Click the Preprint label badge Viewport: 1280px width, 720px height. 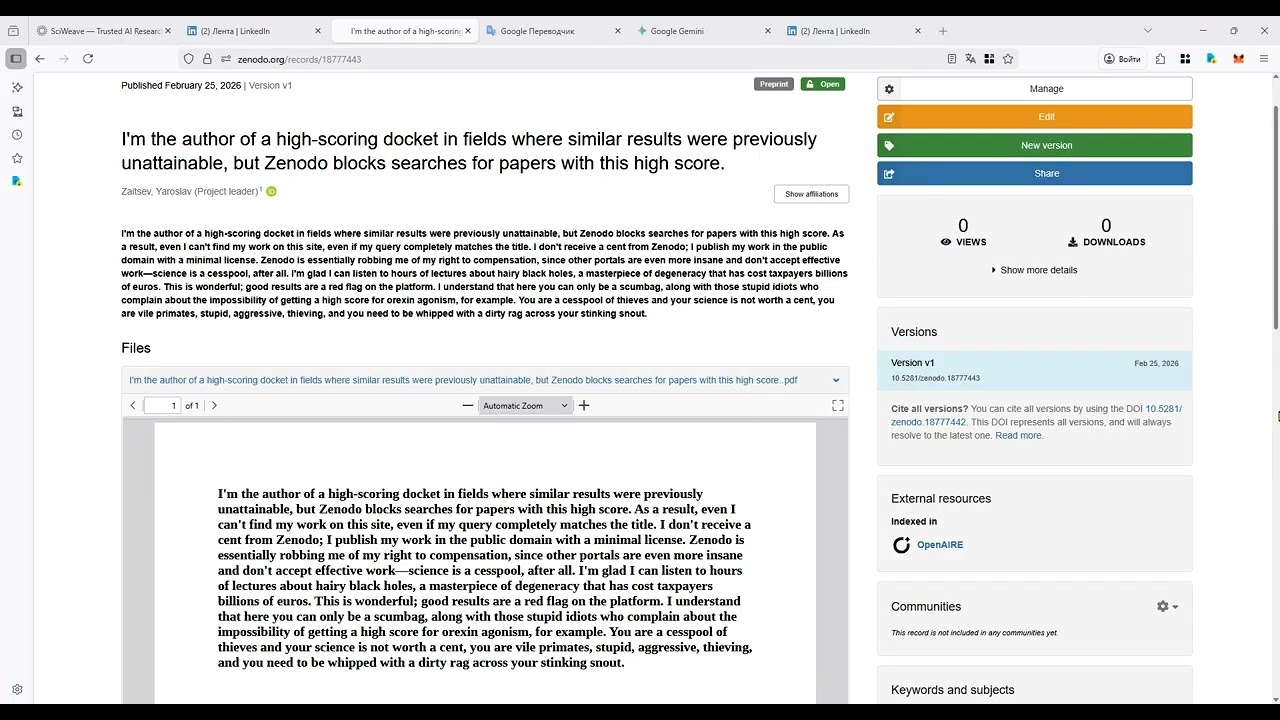click(x=774, y=84)
